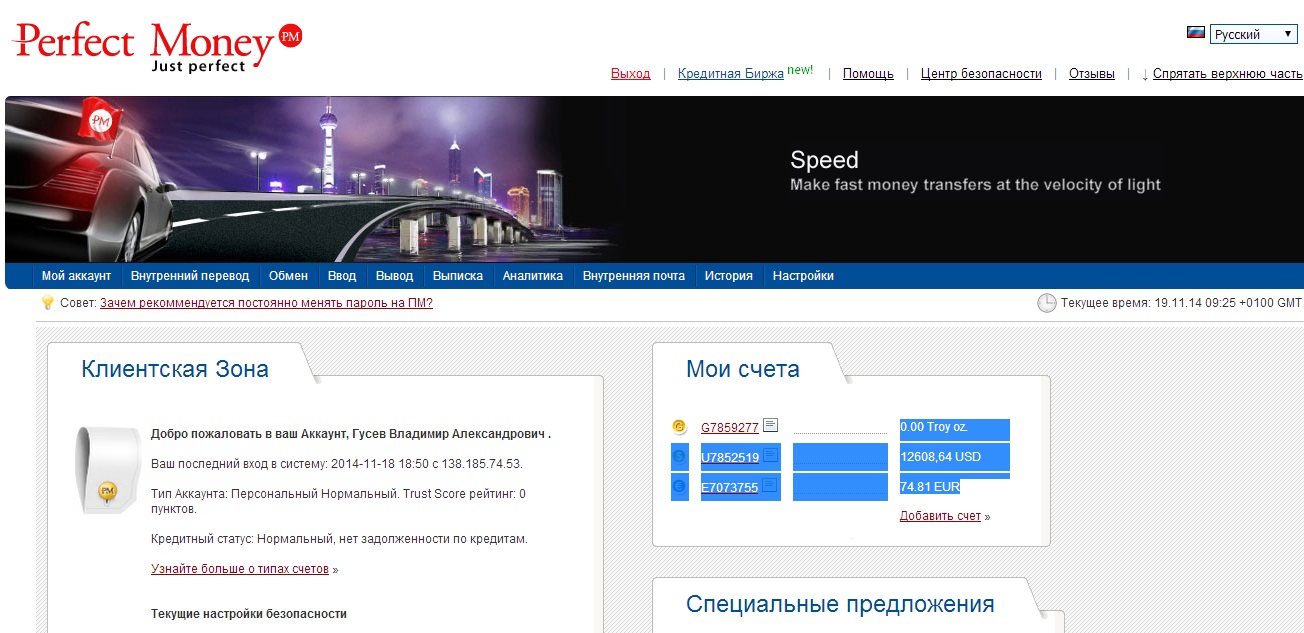Click the Russian flag icon
Viewport: 1304px width, 633px height.
(x=1195, y=32)
